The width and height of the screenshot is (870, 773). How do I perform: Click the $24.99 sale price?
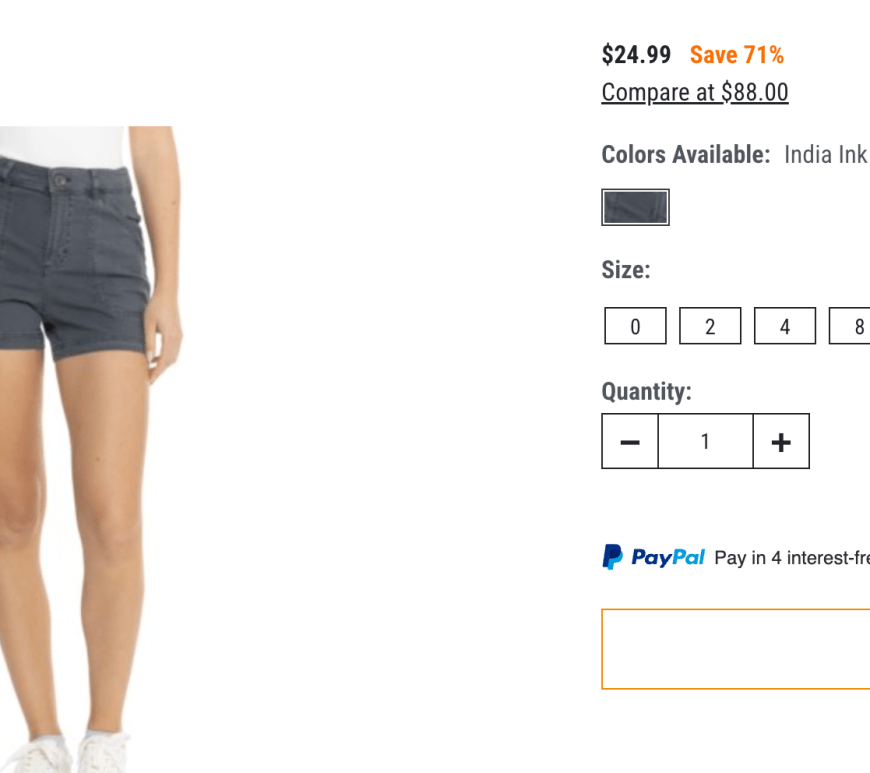636,55
